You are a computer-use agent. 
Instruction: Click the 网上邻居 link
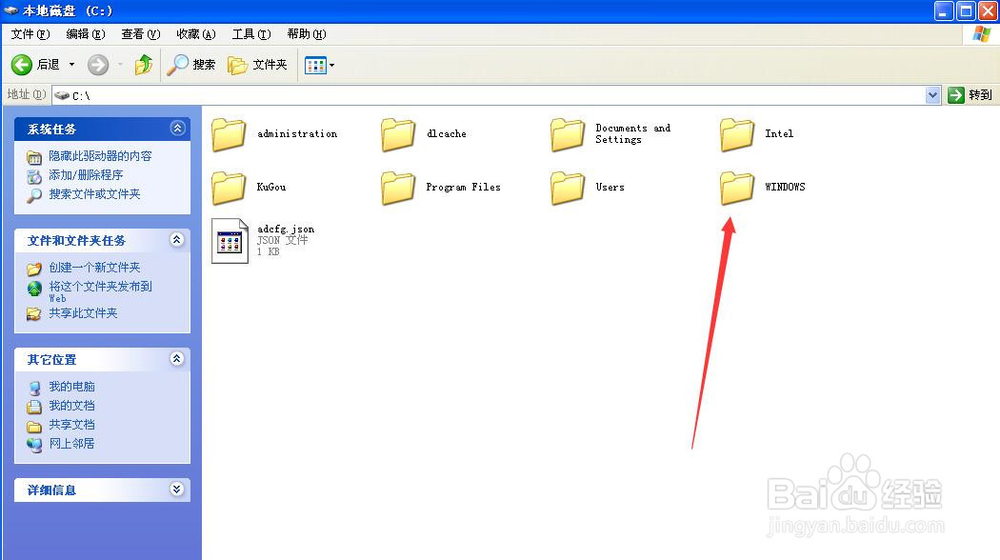pyautogui.click(x=71, y=444)
